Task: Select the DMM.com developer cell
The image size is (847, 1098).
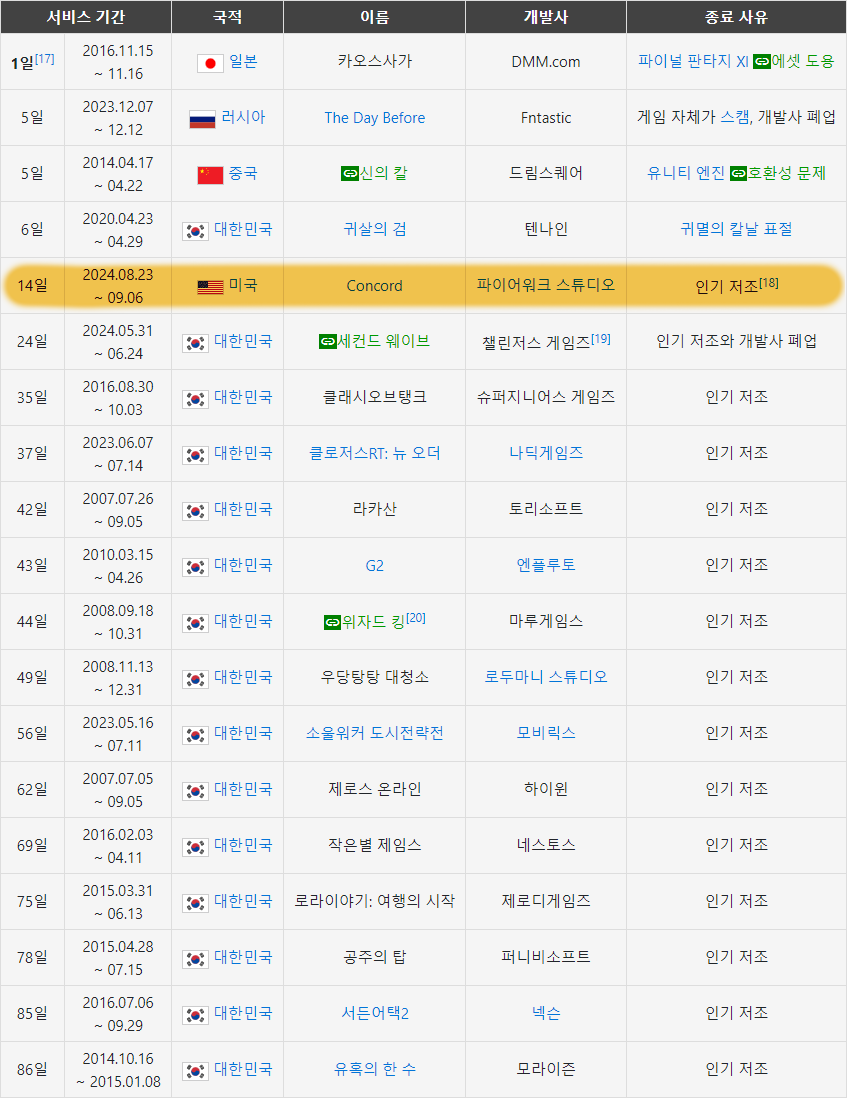Action: (546, 62)
